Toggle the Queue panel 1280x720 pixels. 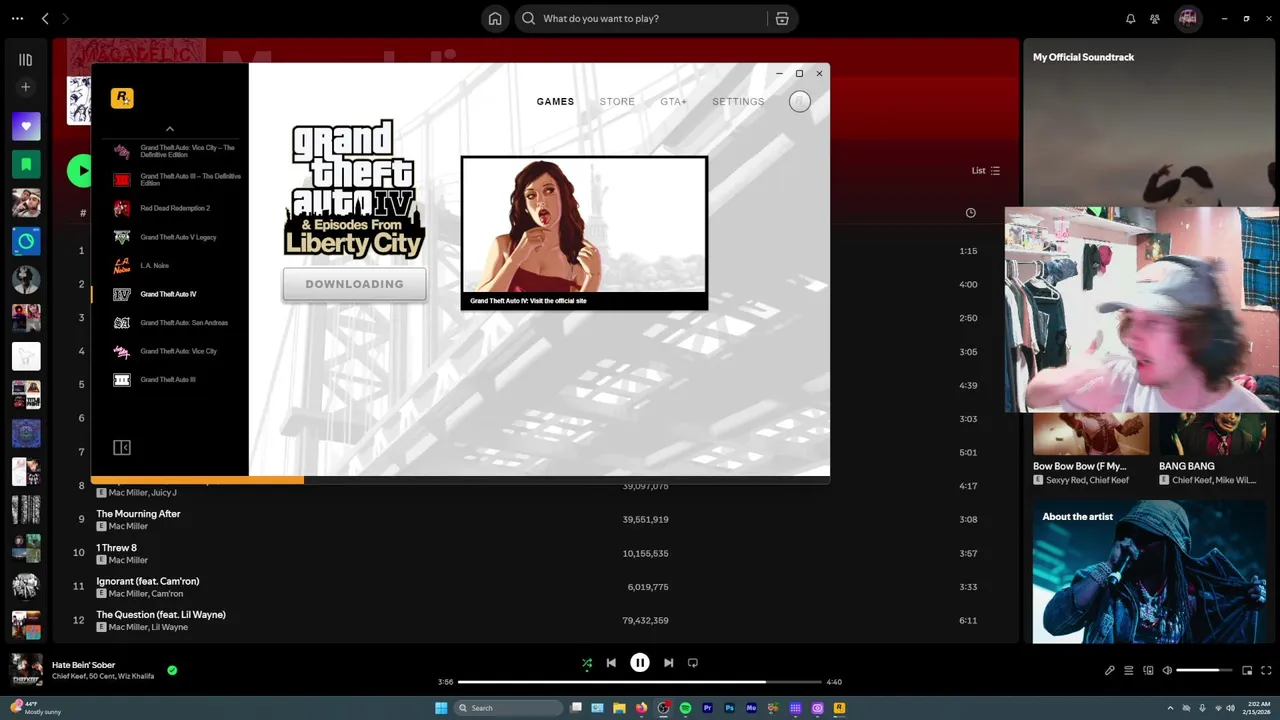coord(1128,670)
